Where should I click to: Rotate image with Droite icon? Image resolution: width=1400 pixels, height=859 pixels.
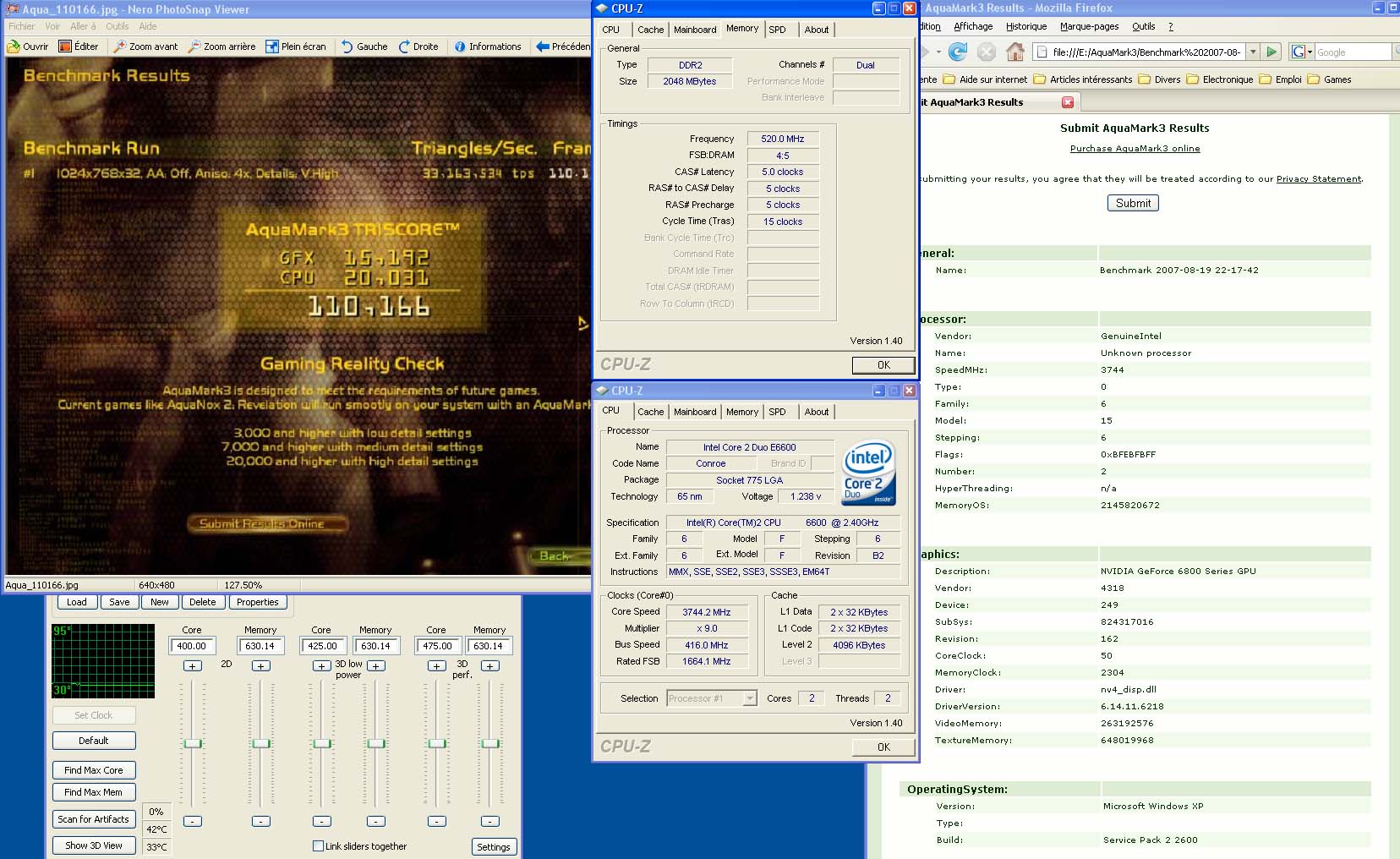click(x=404, y=47)
